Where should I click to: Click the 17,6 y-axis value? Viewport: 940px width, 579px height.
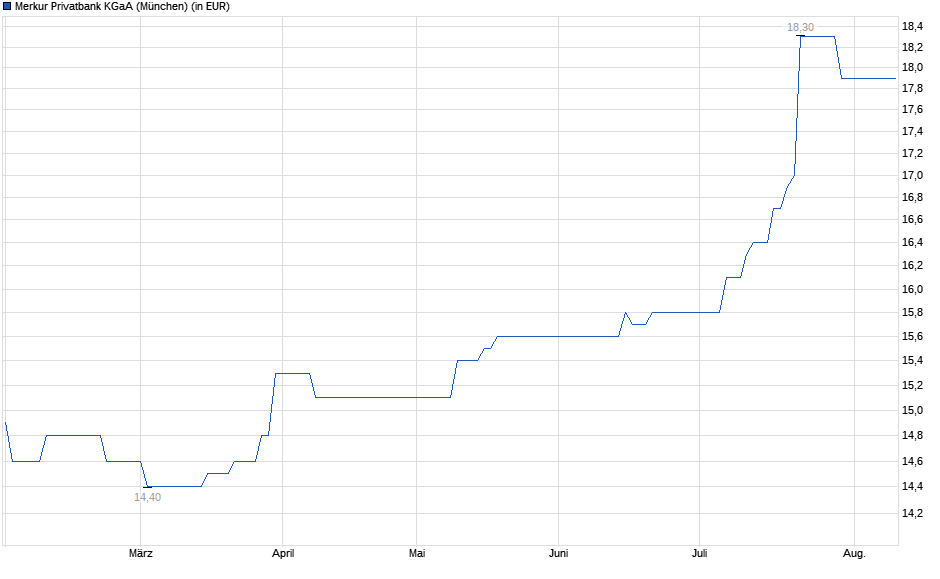pos(912,110)
